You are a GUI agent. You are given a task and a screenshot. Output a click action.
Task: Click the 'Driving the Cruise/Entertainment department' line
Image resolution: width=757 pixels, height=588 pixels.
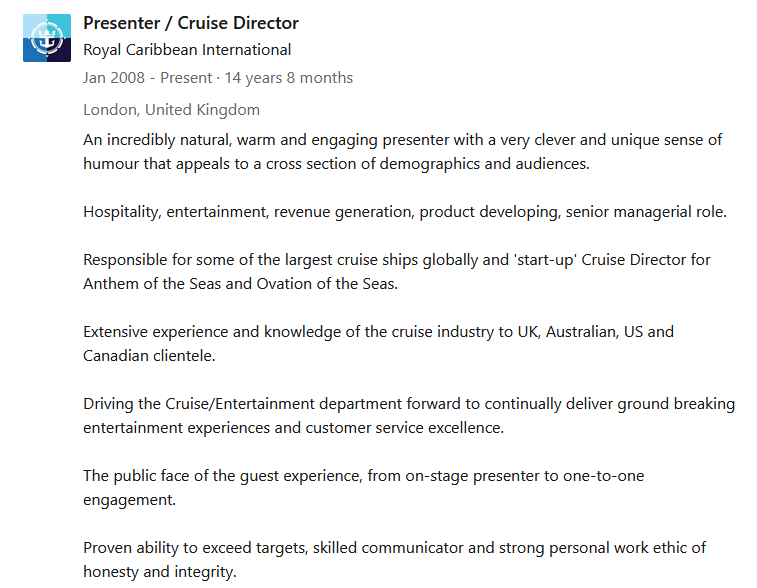pyautogui.click(x=409, y=404)
